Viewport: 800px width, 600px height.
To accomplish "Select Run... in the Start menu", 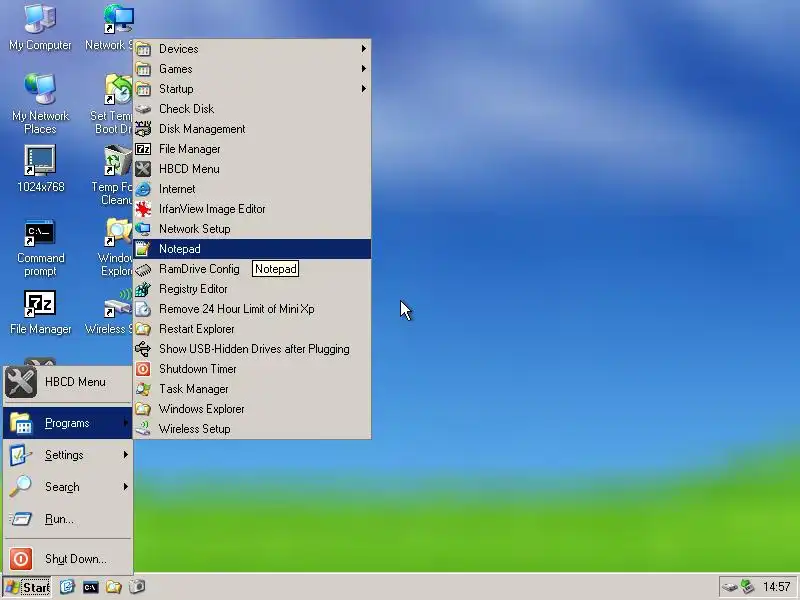I will tap(68, 519).
